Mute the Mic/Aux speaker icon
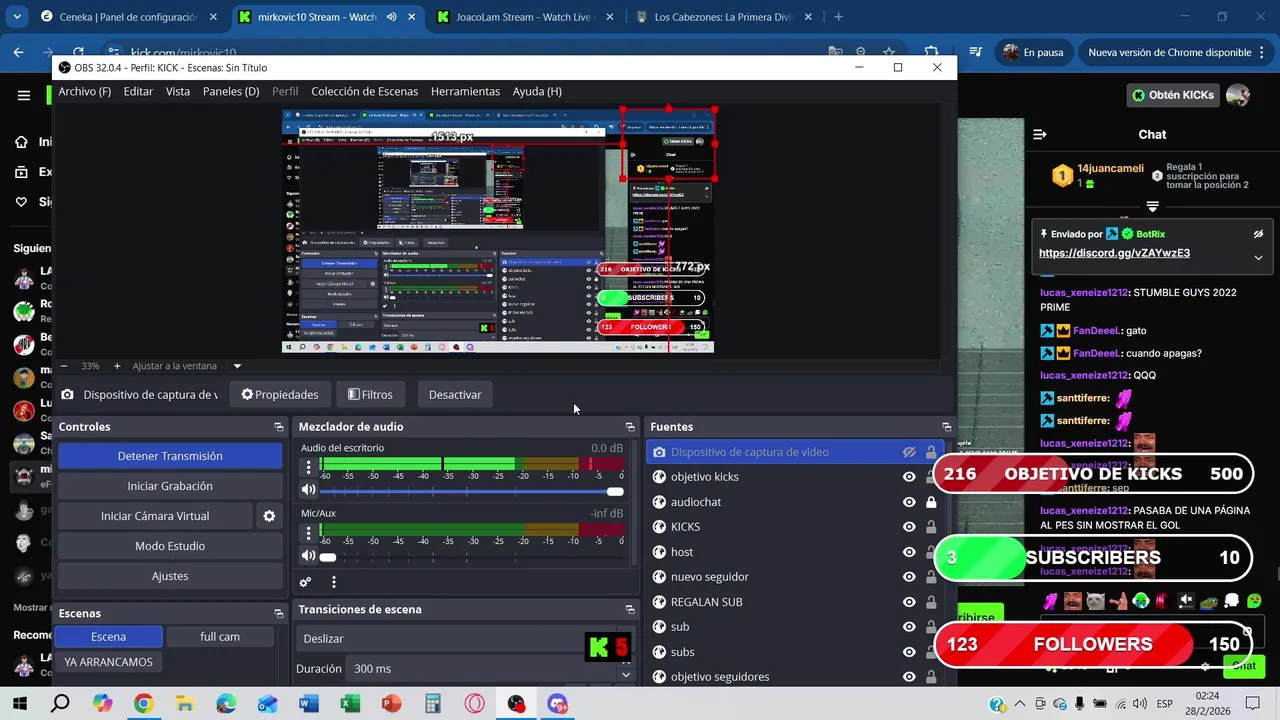Viewport: 1280px width, 720px height. (308, 556)
